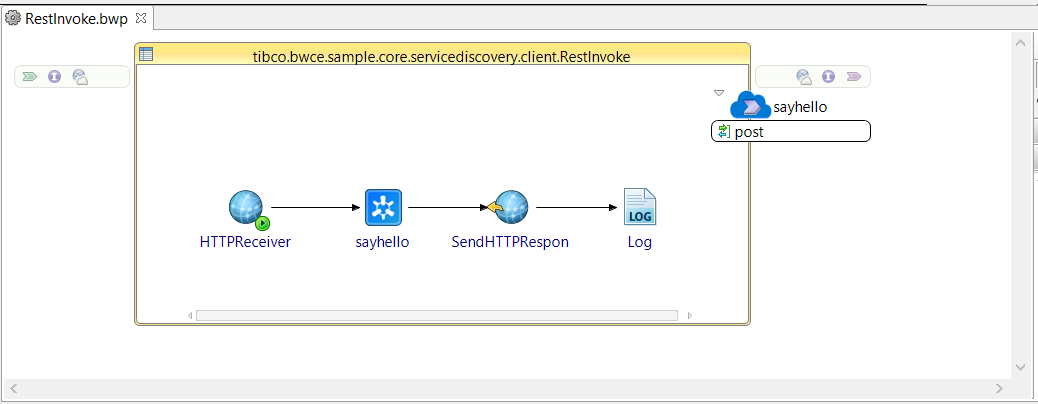Screen dimensions: 1038x404
Task: Select the HTTPReceiver activity icon
Action: (x=248, y=209)
